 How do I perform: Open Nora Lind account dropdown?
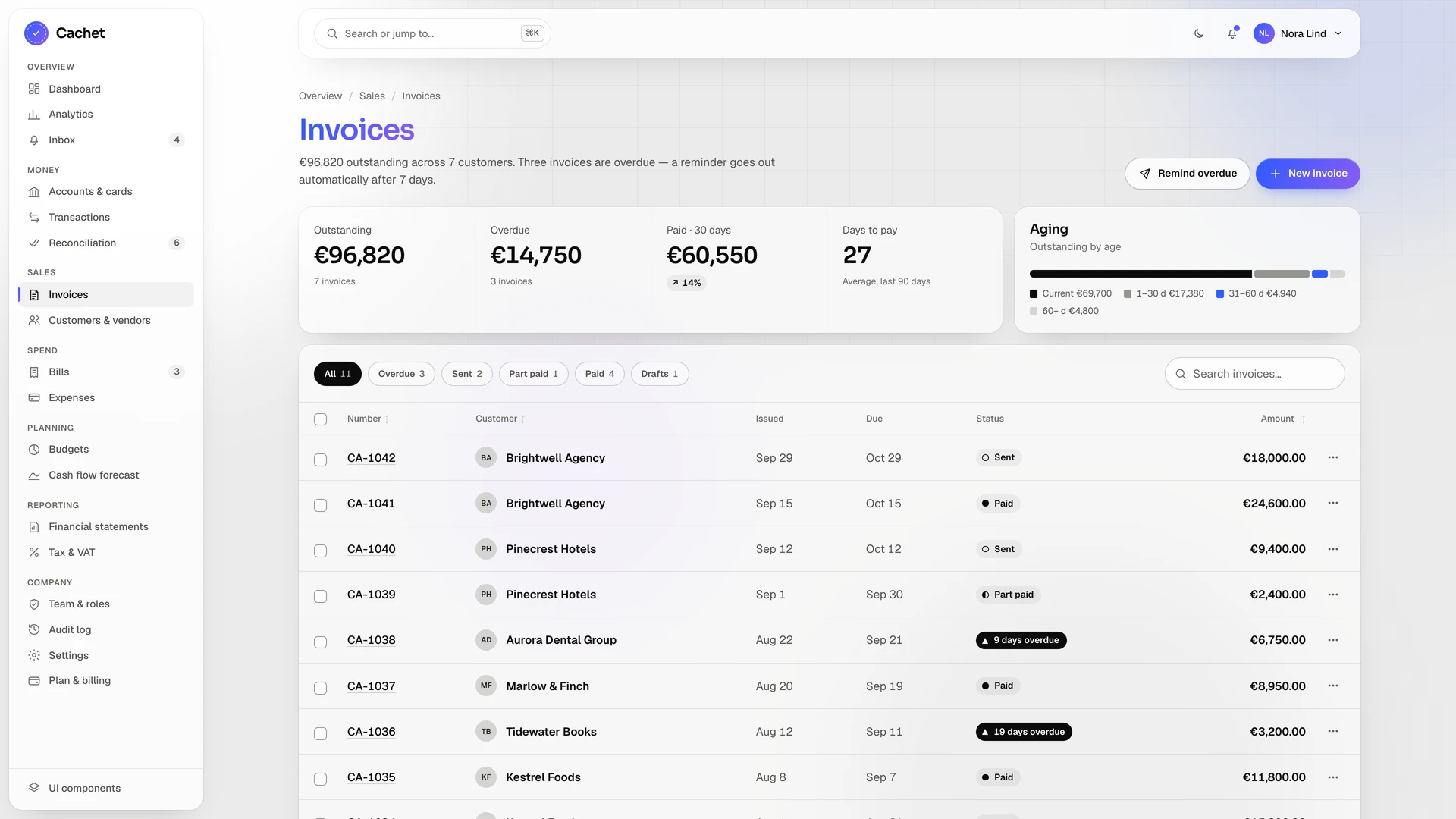pos(1298,33)
